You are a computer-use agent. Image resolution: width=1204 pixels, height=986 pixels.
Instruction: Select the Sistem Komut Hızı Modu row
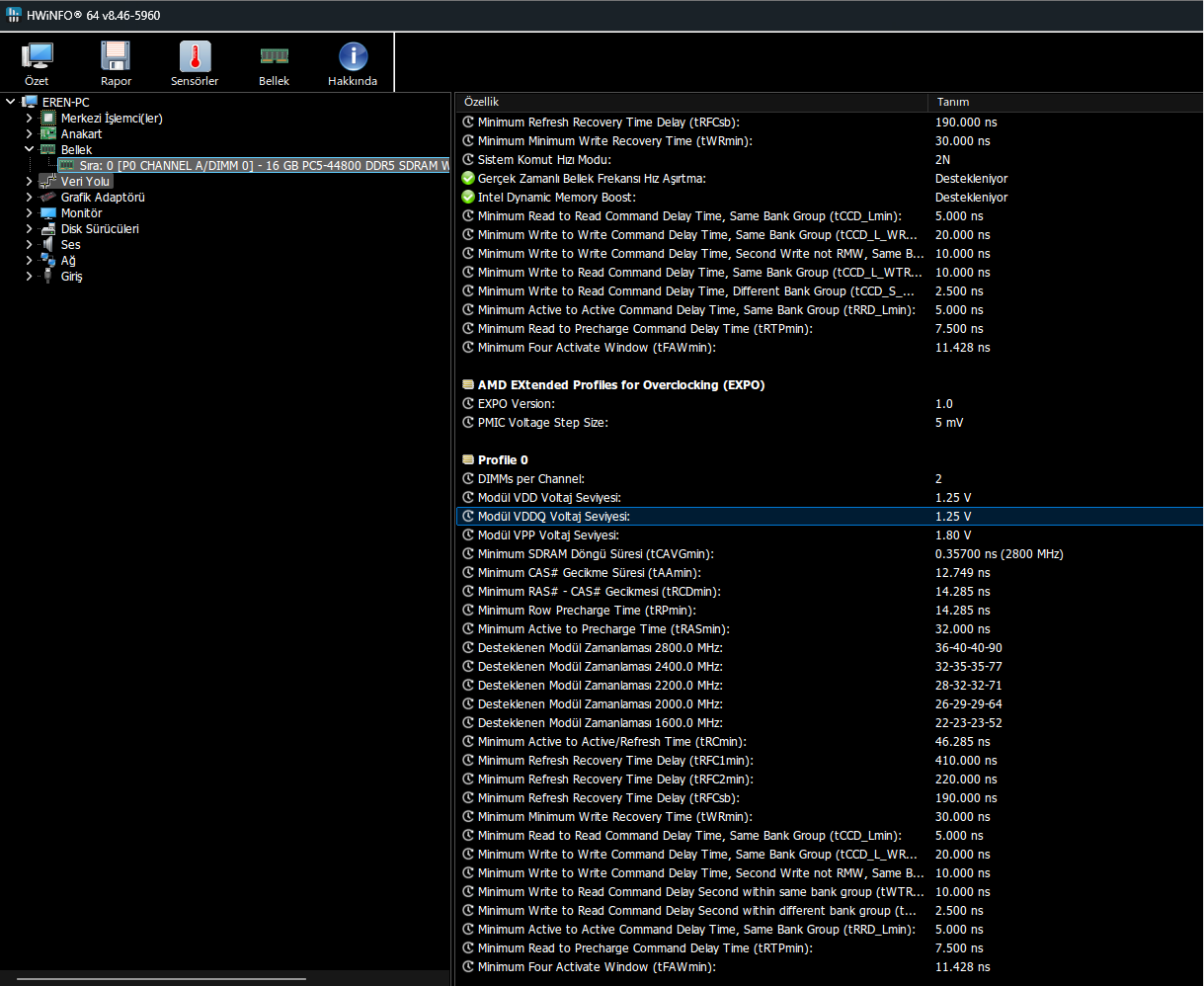(829, 159)
